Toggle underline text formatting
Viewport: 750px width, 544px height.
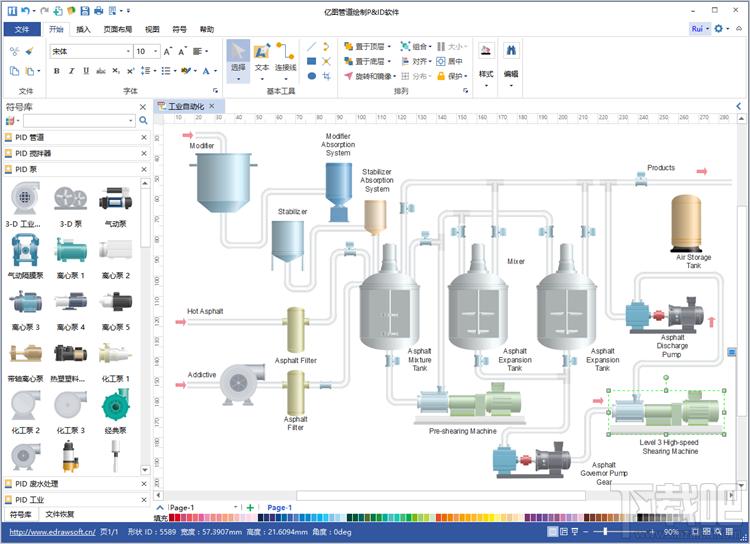86,71
